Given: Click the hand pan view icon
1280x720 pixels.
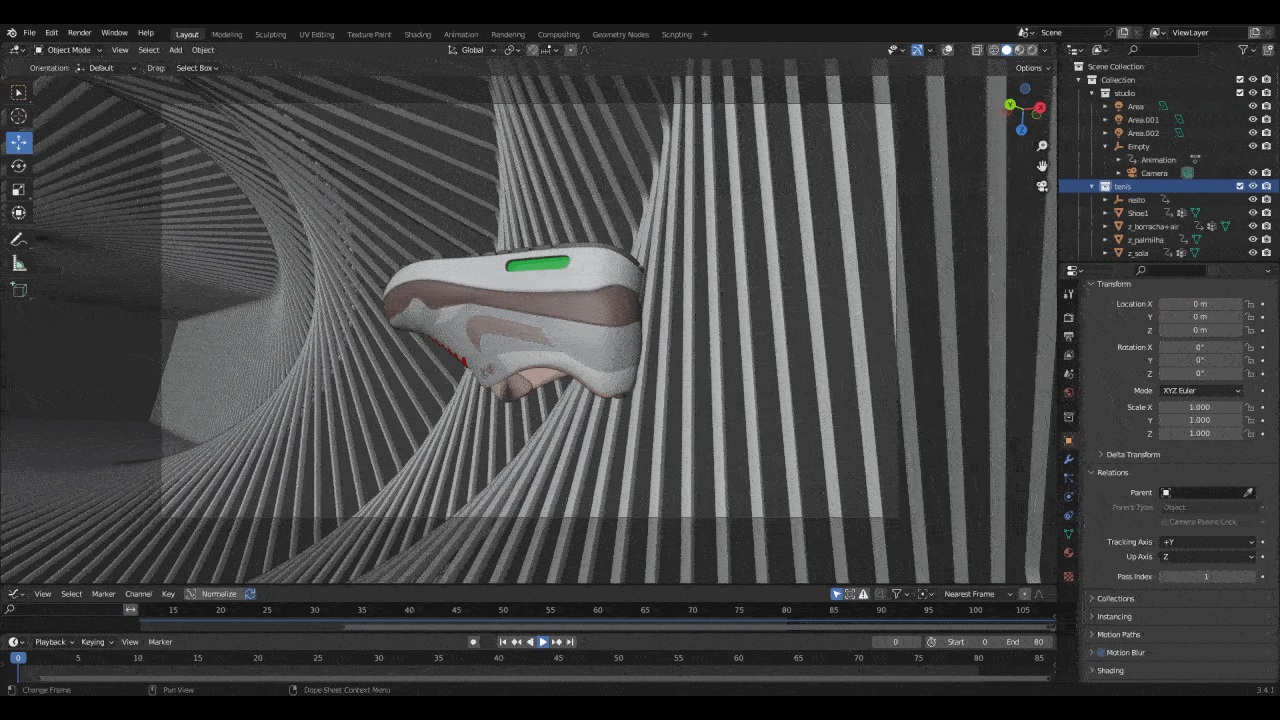Looking at the screenshot, I should click(x=1042, y=166).
